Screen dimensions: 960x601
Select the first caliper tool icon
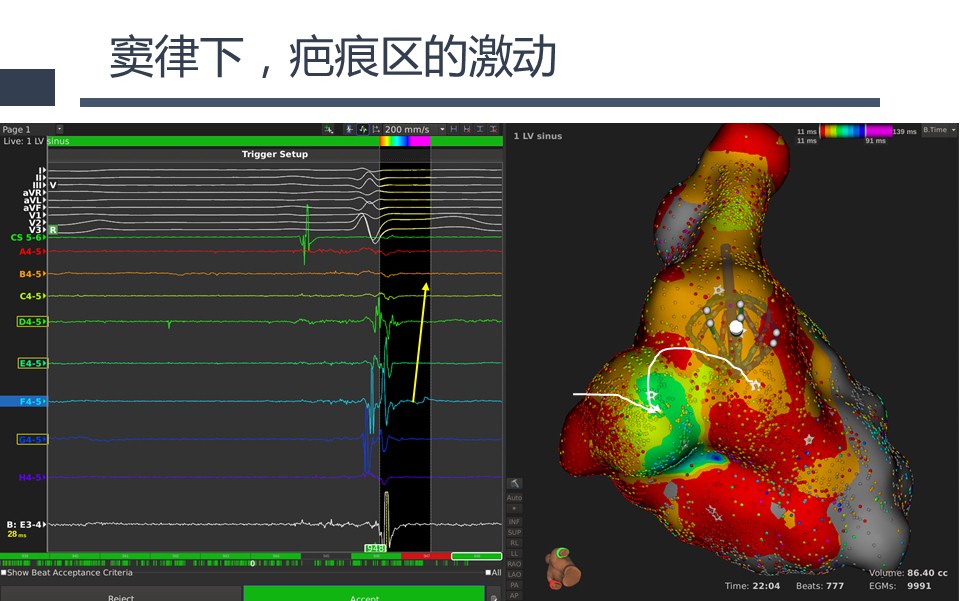pos(454,129)
